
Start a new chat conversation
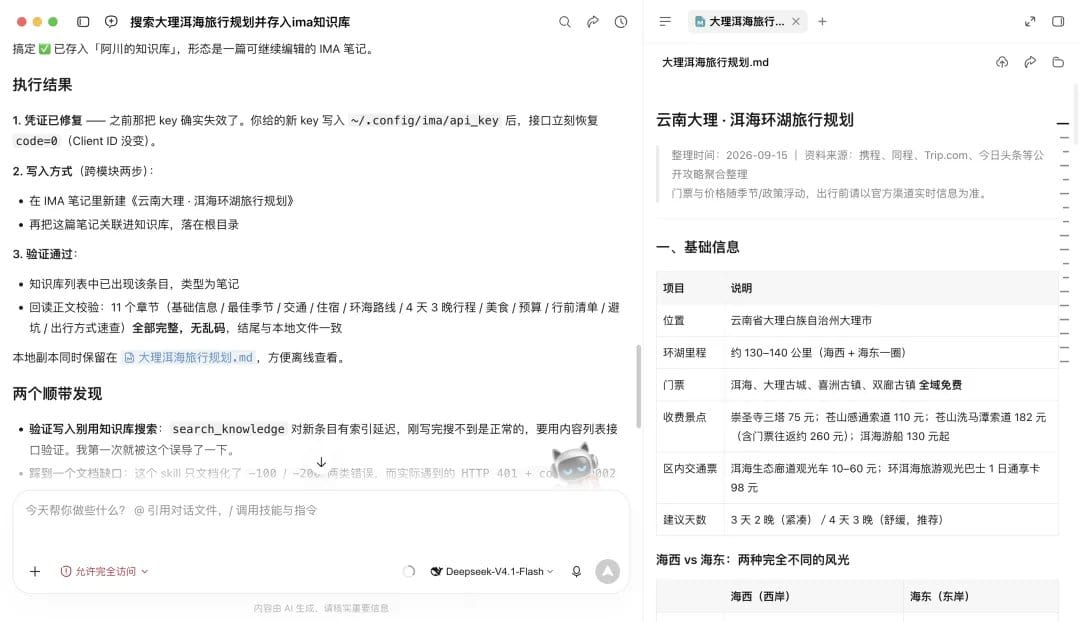point(111,22)
